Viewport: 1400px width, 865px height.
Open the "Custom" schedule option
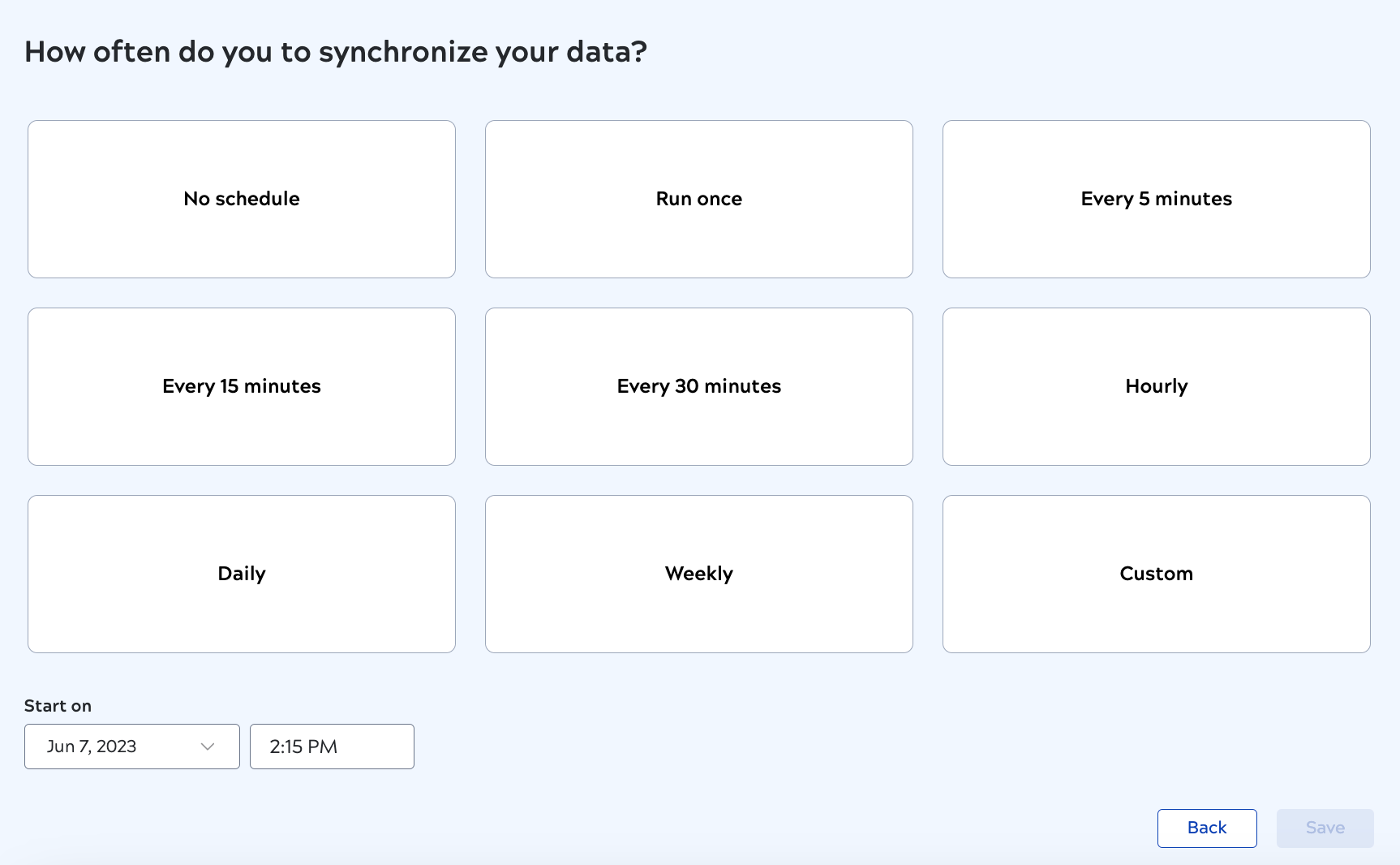(1156, 574)
